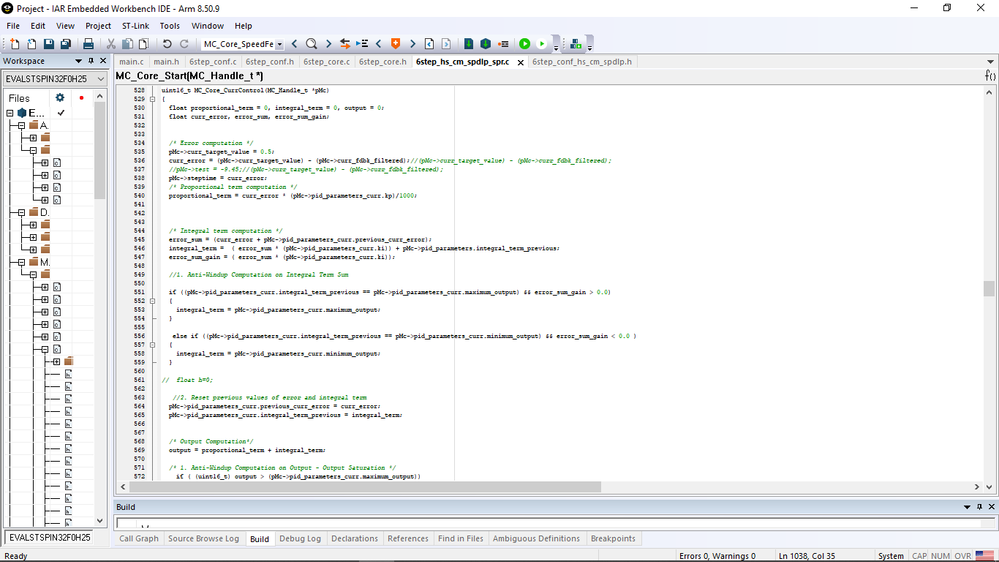Navigate forward with page-arrow icon

[446, 44]
